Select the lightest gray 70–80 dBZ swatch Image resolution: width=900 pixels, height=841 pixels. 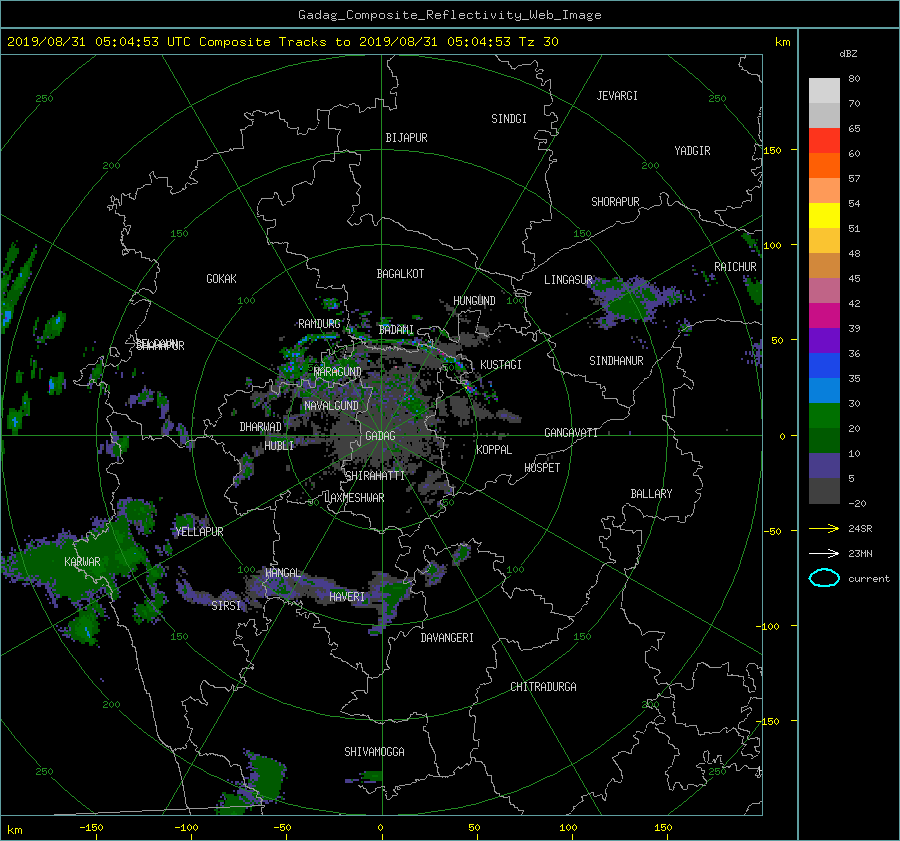[x=824, y=91]
